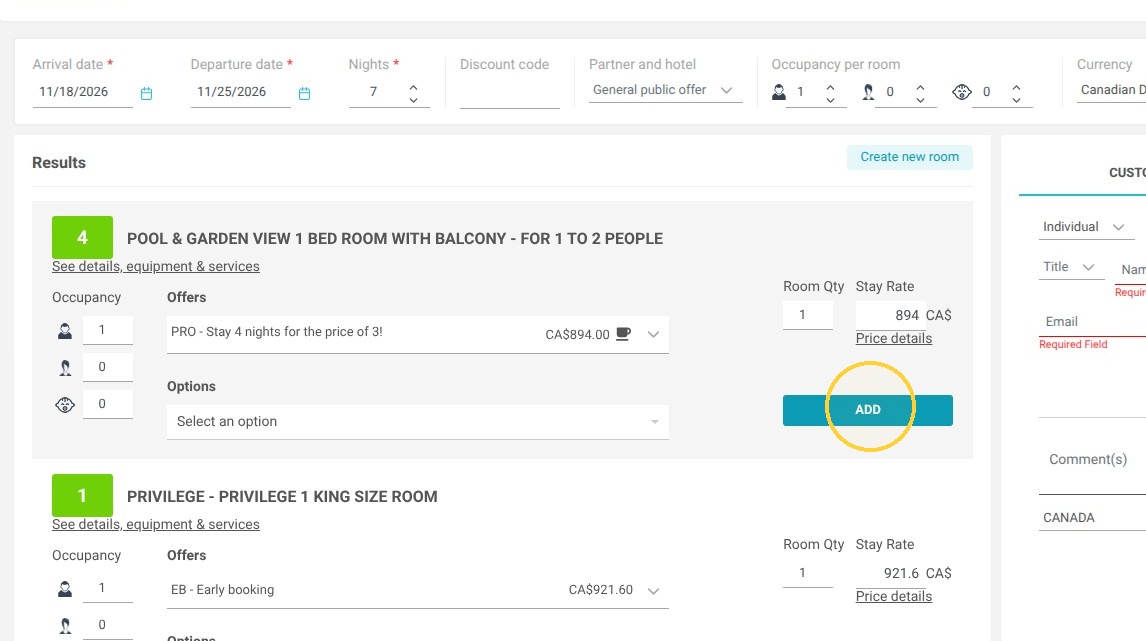Edit the 894 Stay Rate field
This screenshot has height=641, width=1146.
coord(890,315)
